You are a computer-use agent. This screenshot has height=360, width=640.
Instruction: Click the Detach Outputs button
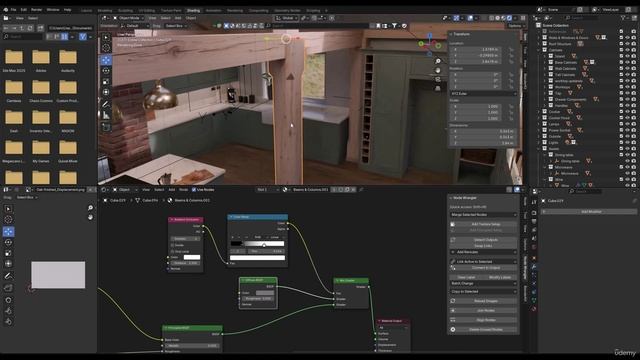point(486,240)
